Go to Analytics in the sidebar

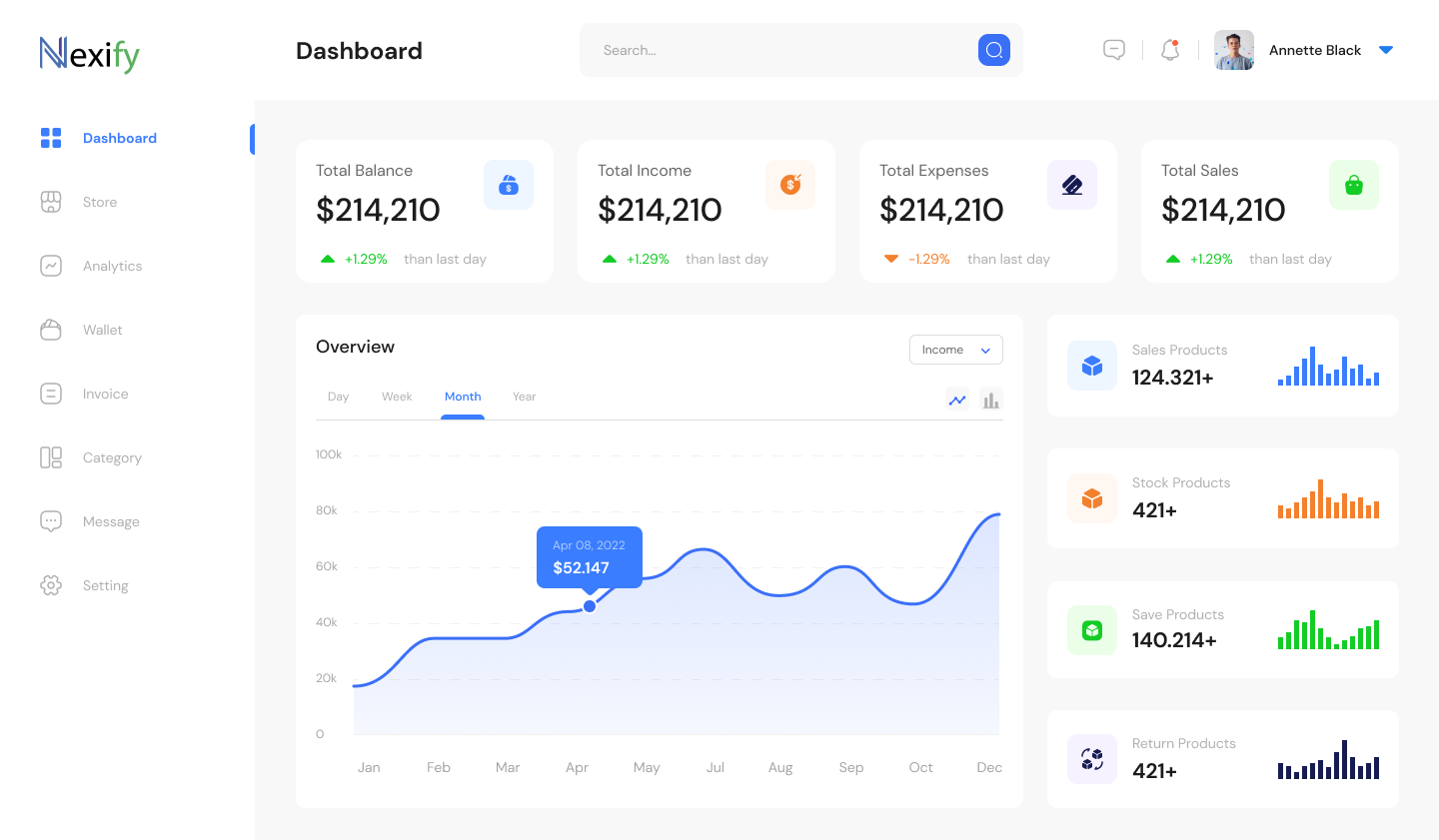point(112,266)
